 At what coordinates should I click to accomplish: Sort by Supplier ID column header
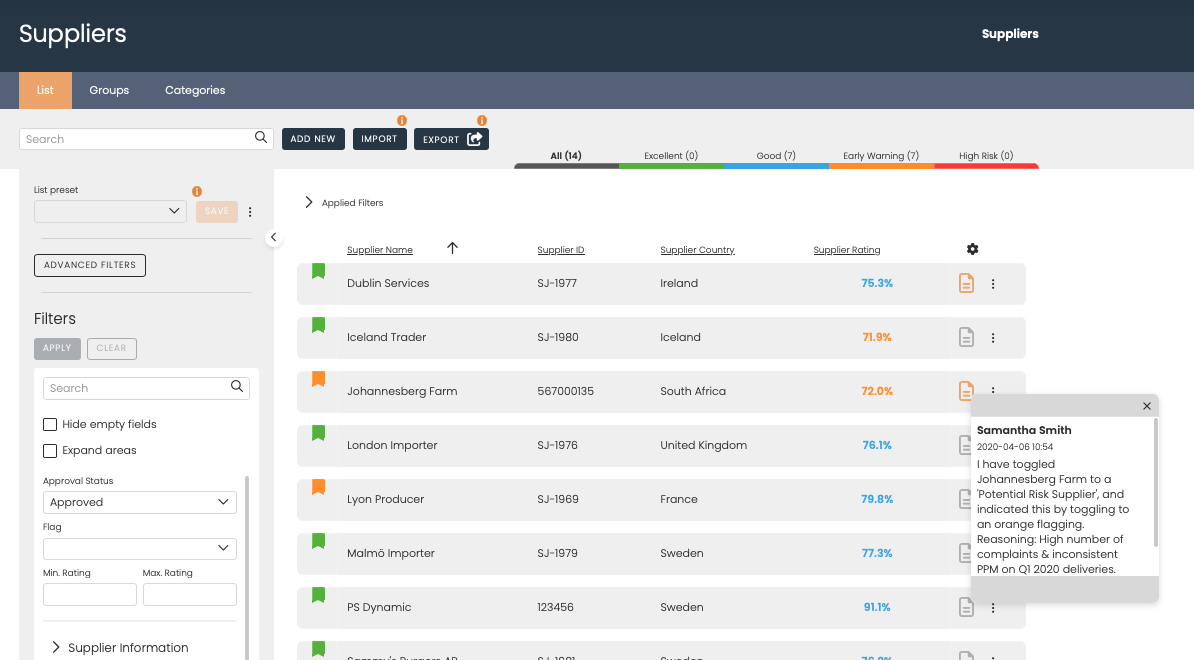pos(560,250)
